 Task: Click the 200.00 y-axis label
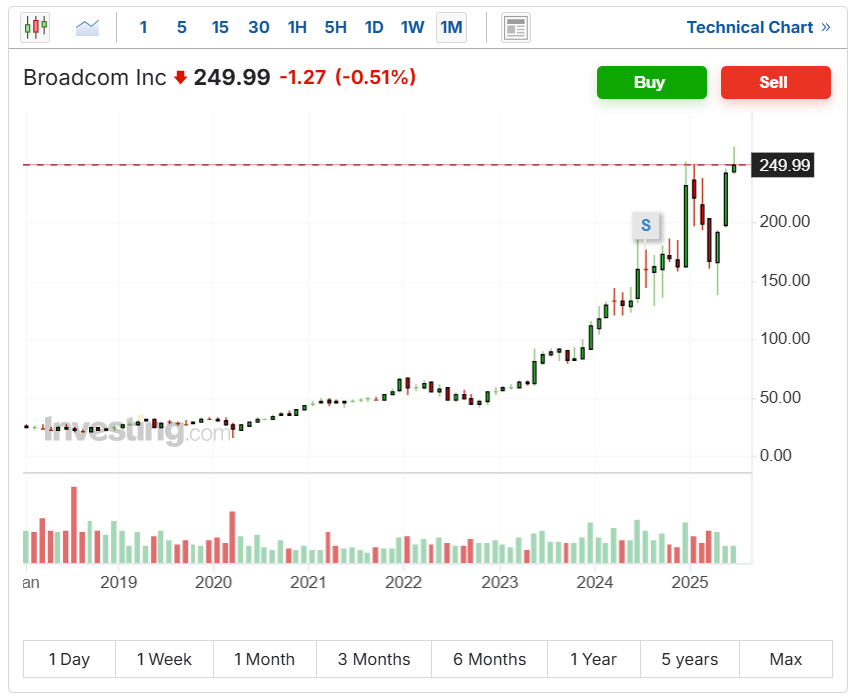tap(785, 222)
